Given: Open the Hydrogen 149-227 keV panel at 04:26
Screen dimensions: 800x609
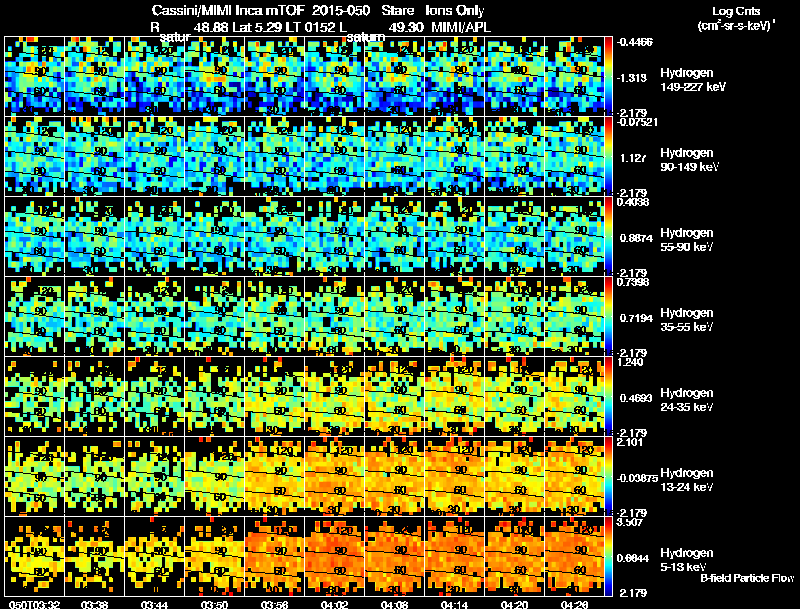Looking at the screenshot, I should (x=575, y=76).
